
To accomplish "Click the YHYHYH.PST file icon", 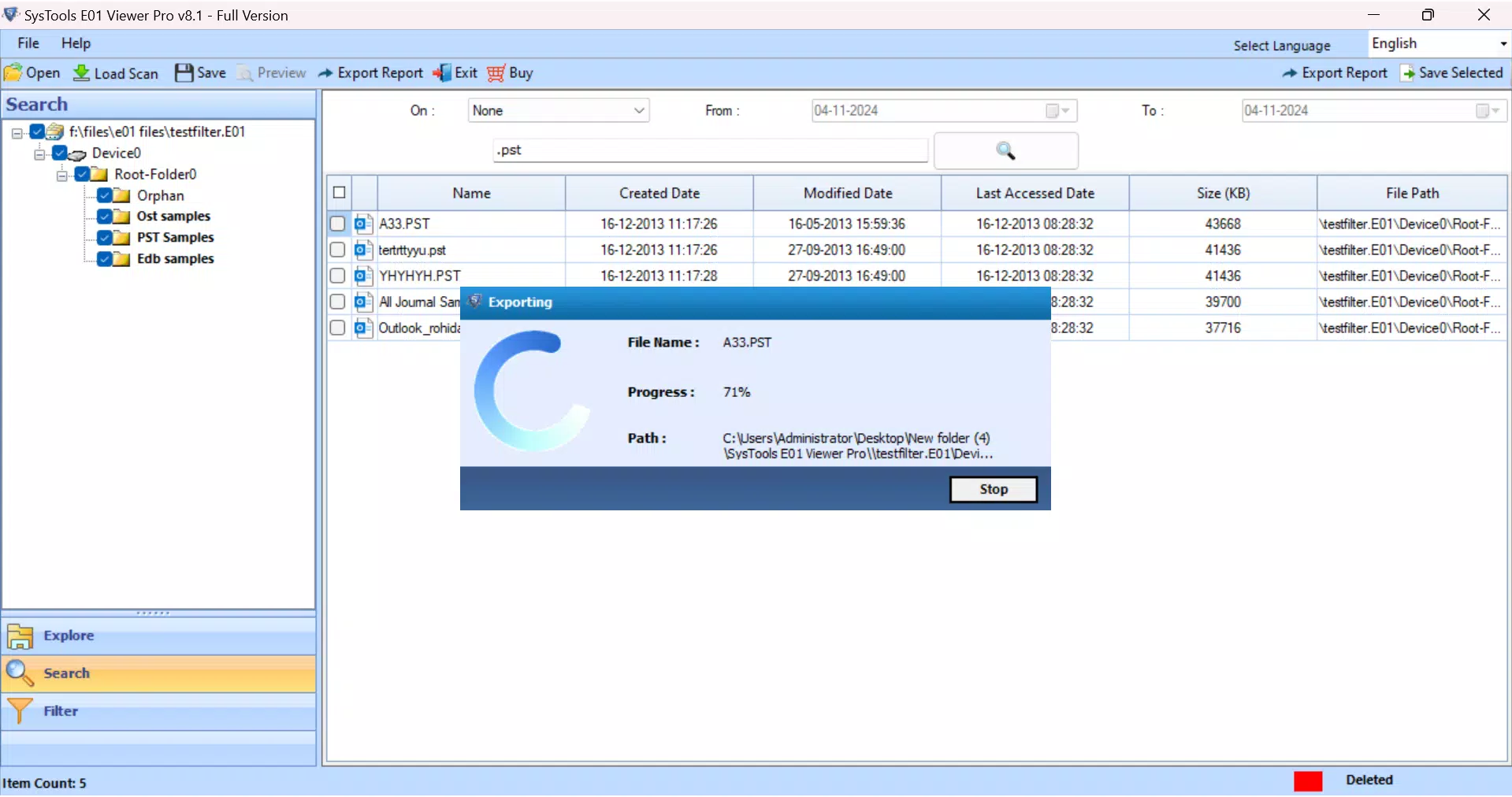I will tap(363, 276).
